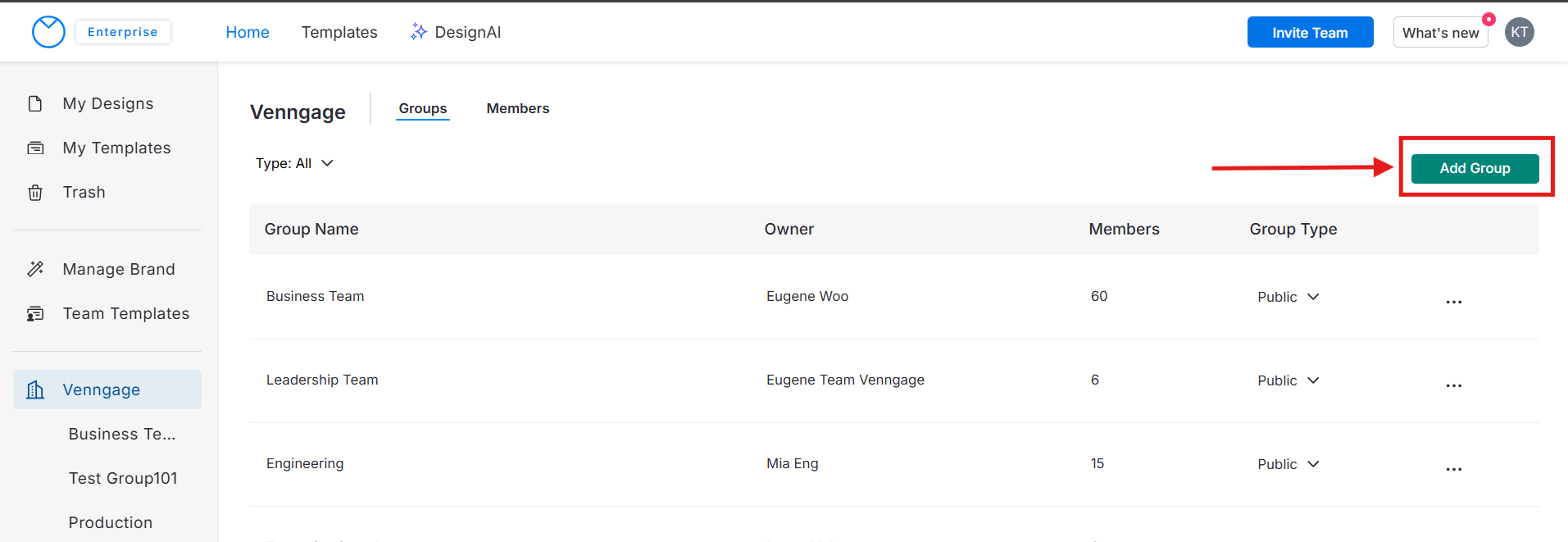The width and height of the screenshot is (1568, 542).
Task: Expand the Type: All filter dropdown
Action: pos(294,163)
